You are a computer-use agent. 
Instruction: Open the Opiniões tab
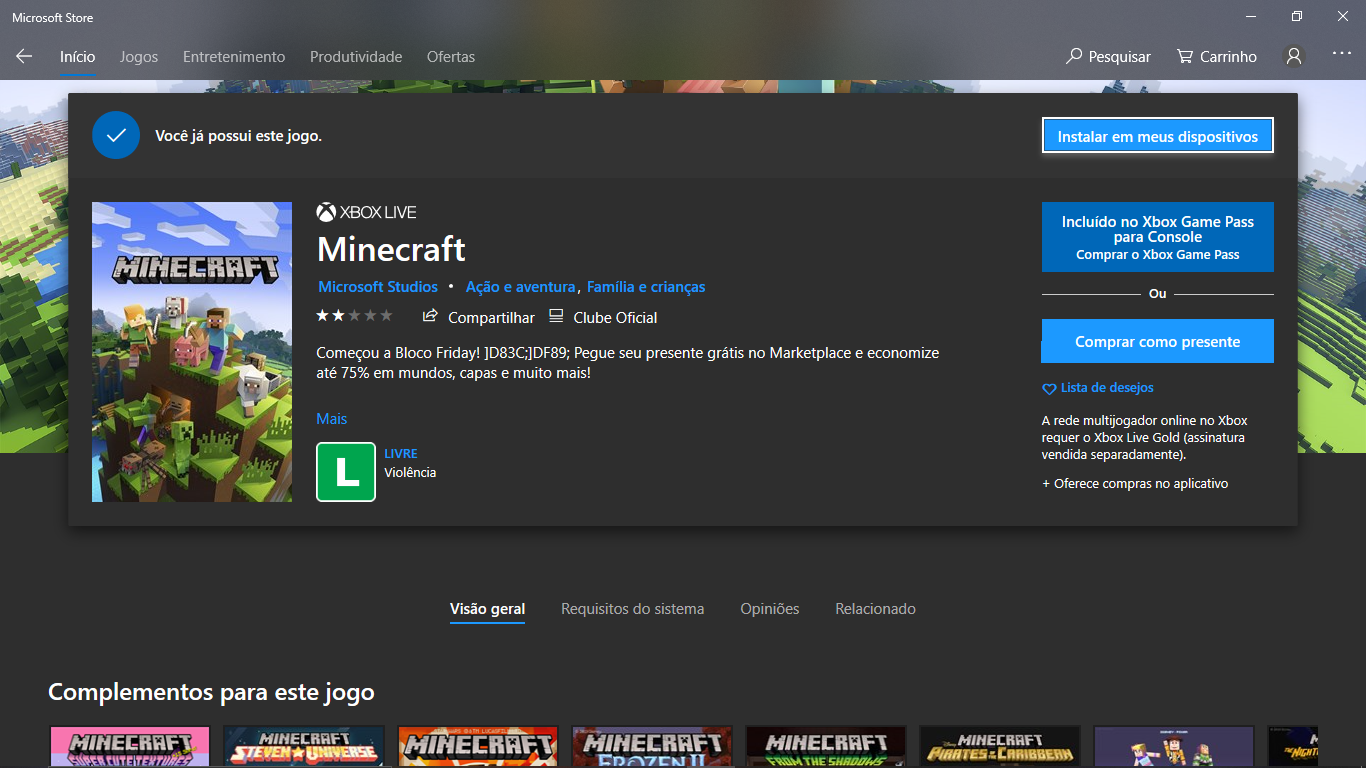(770, 609)
